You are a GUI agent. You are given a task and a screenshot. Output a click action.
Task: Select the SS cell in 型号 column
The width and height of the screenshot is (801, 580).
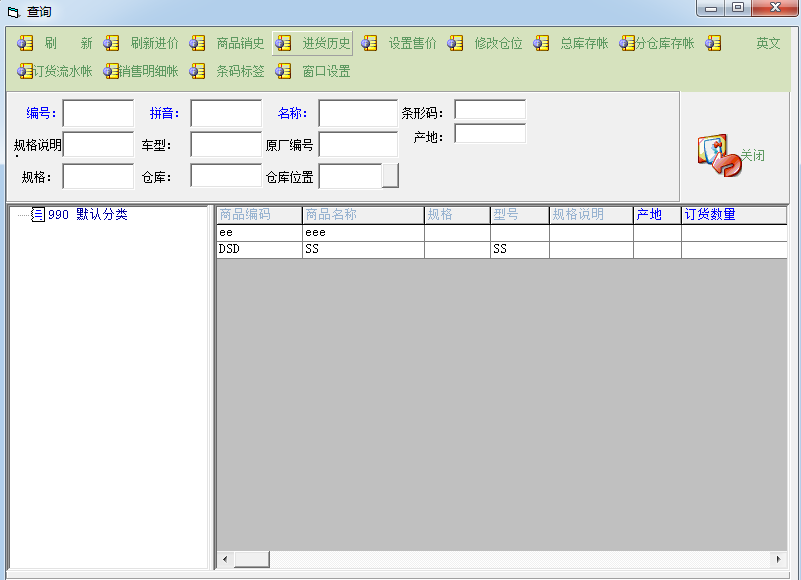coord(520,249)
